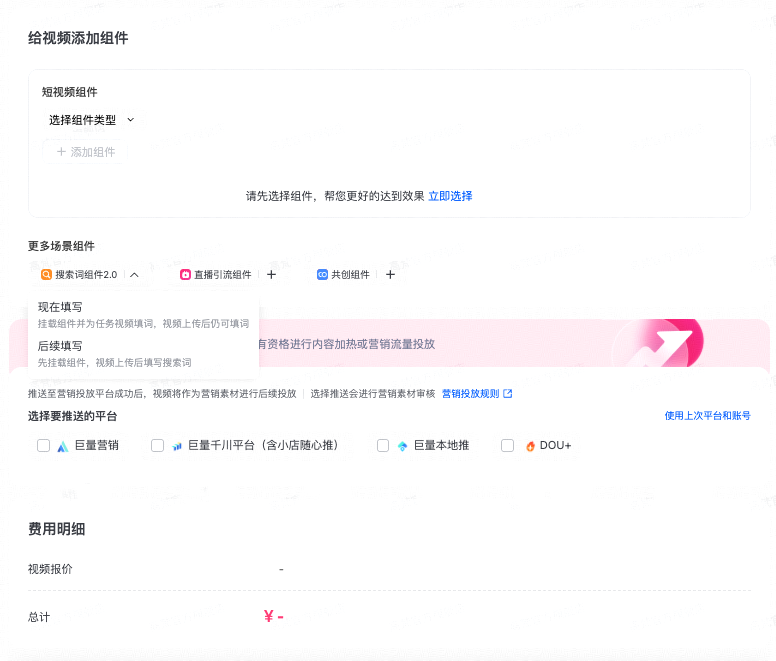
Task: Click the 短视频组件 heading
Action: point(69,92)
